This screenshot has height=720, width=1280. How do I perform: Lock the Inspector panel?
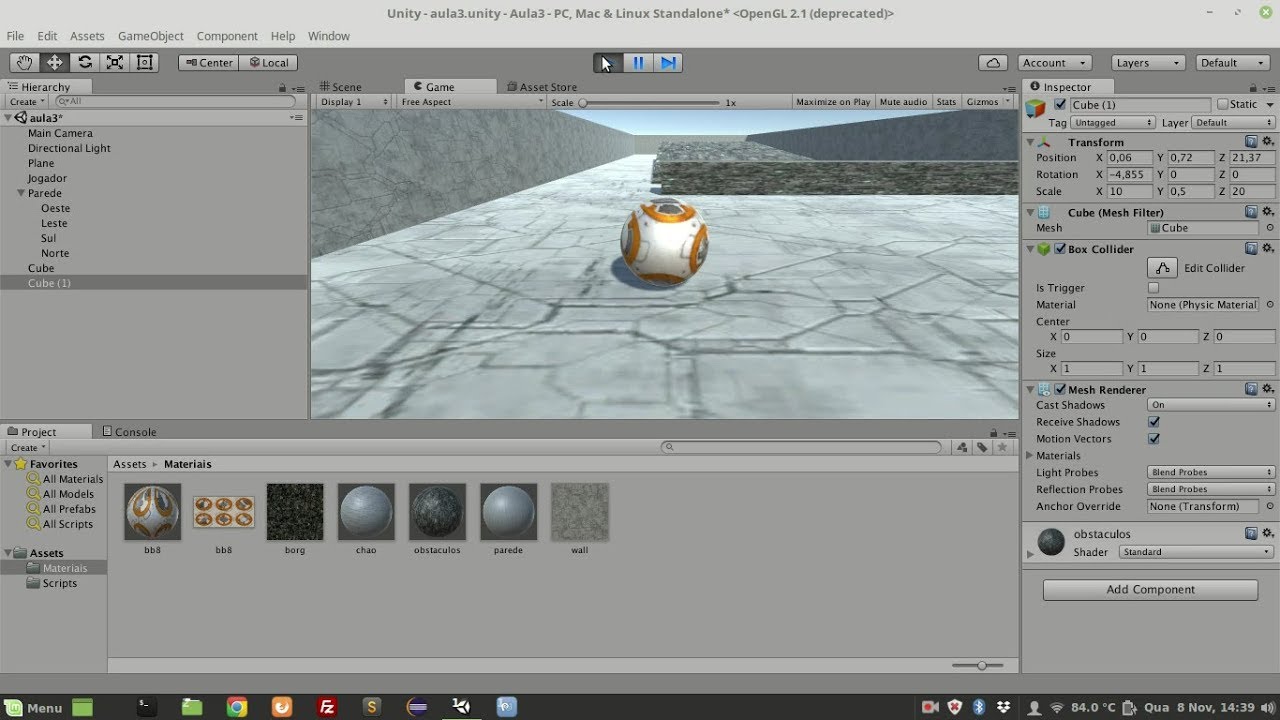tap(1253, 87)
